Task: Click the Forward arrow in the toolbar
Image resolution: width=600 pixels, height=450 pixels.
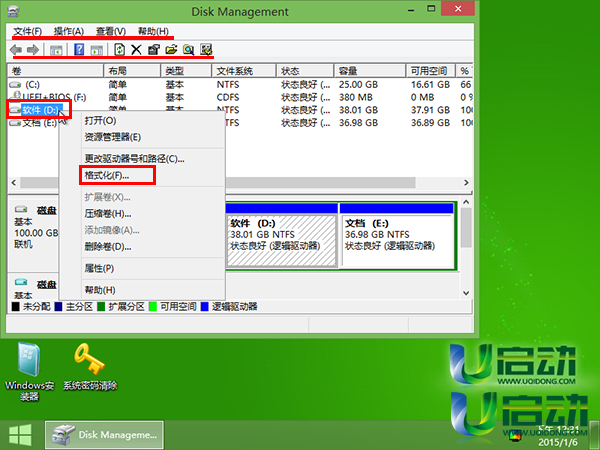Action: click(33, 50)
